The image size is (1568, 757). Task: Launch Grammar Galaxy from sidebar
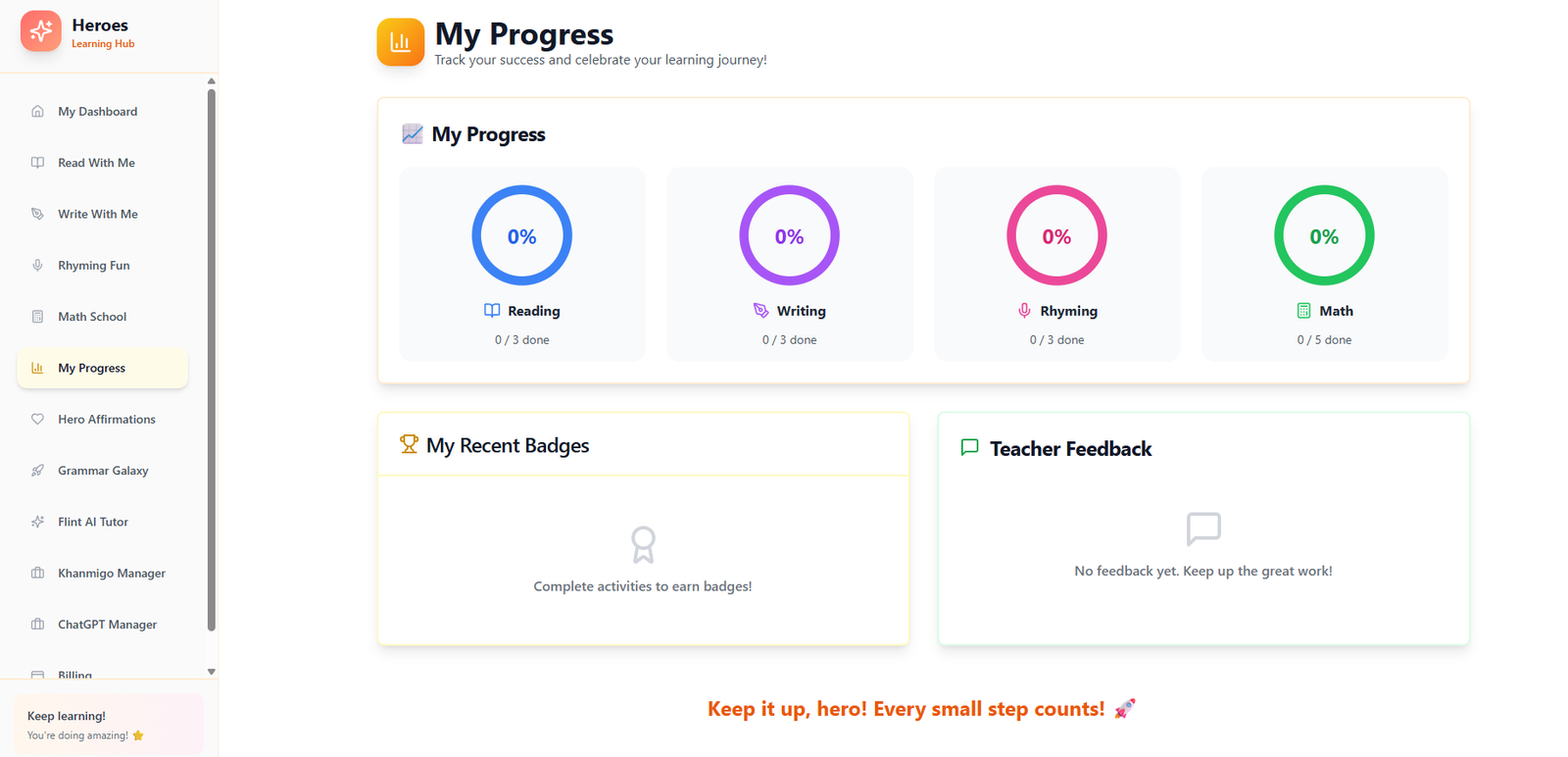tap(103, 471)
